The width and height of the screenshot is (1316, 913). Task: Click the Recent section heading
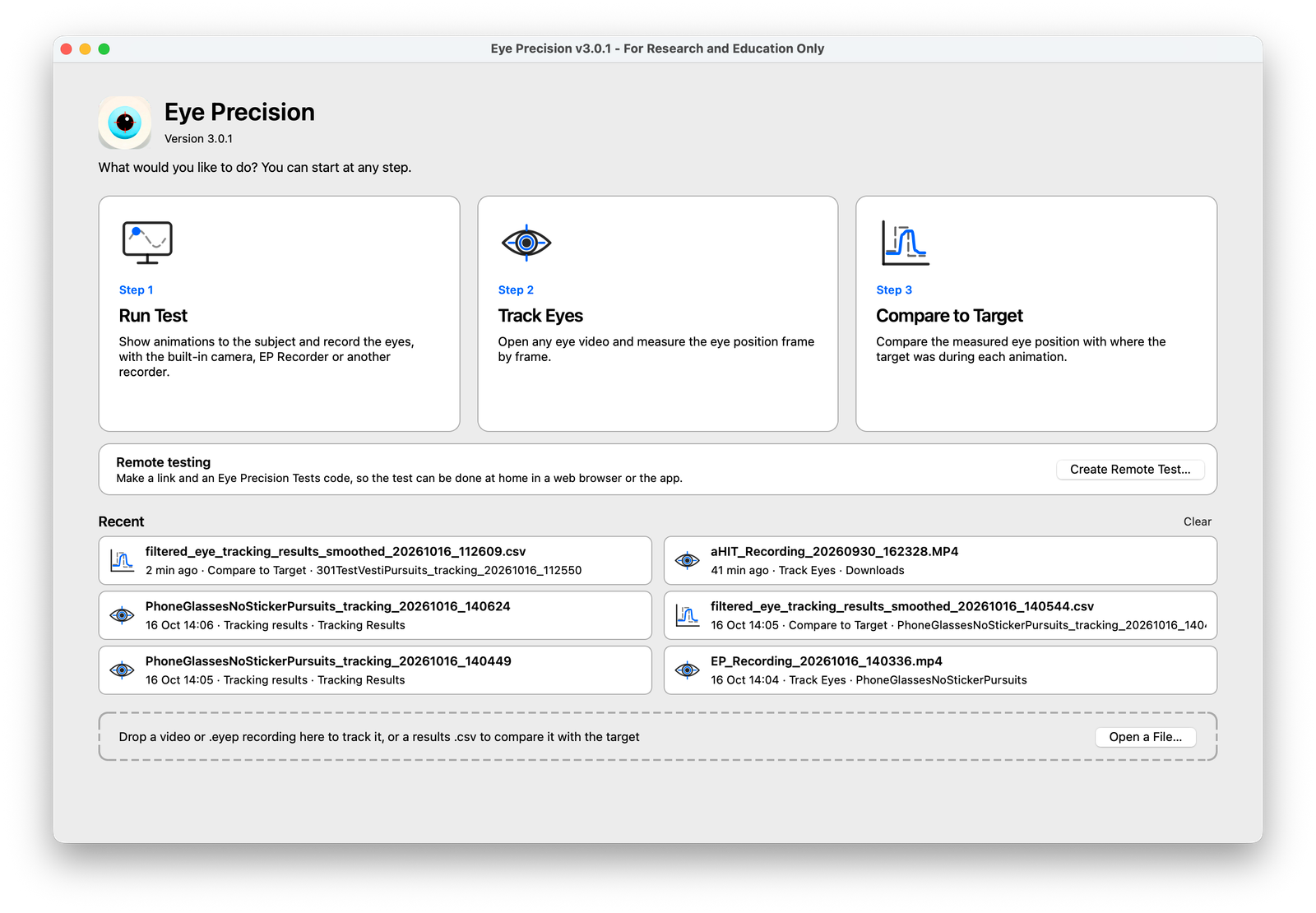[121, 521]
